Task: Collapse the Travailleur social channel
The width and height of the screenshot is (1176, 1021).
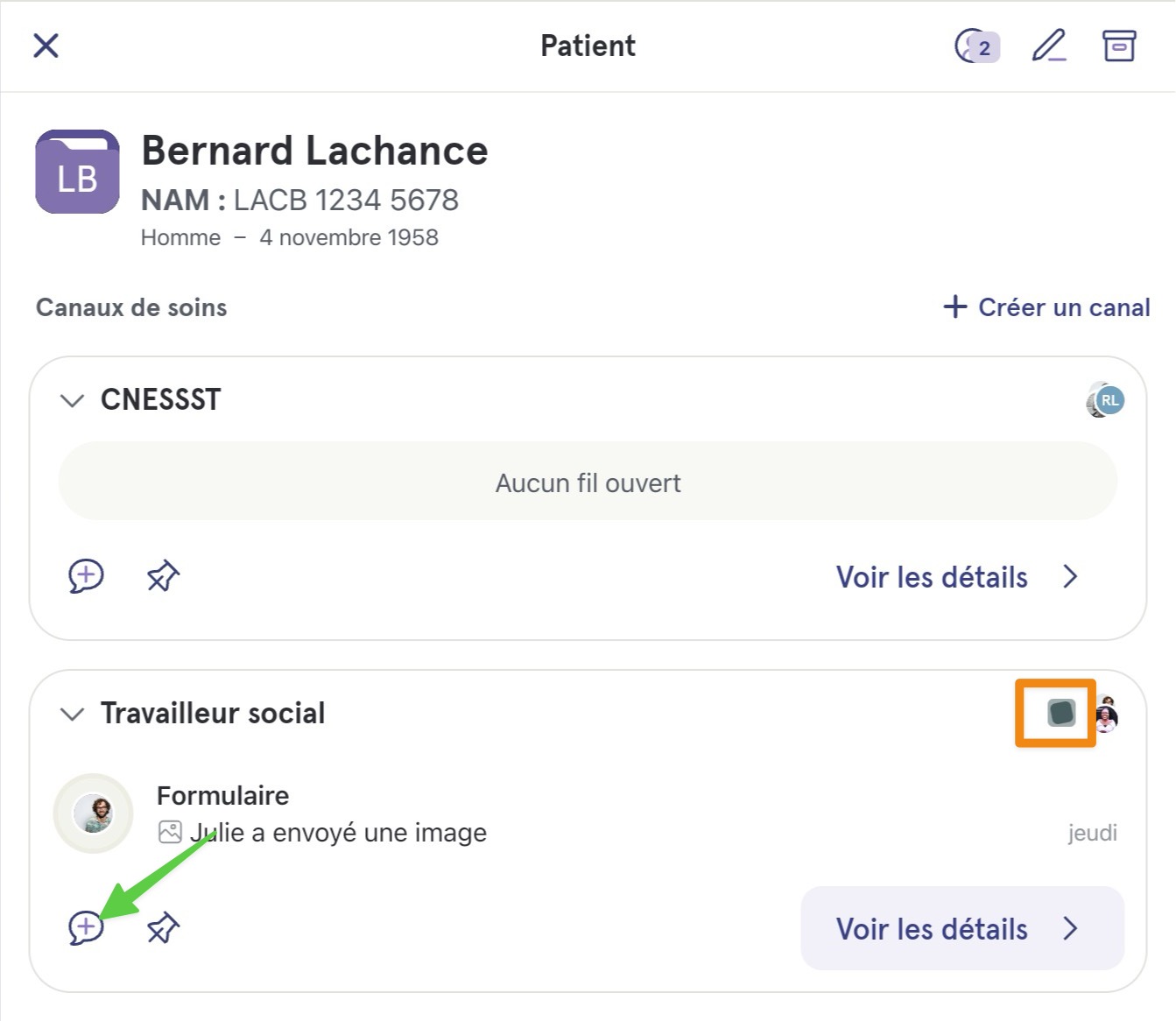Action: (x=72, y=714)
